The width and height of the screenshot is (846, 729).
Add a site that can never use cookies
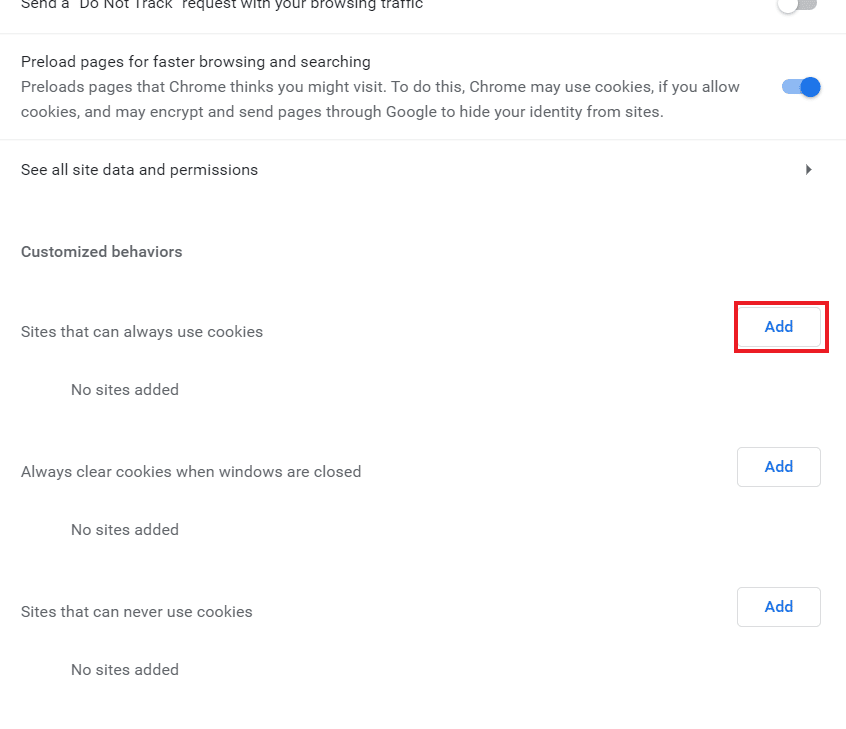pyautogui.click(x=779, y=607)
